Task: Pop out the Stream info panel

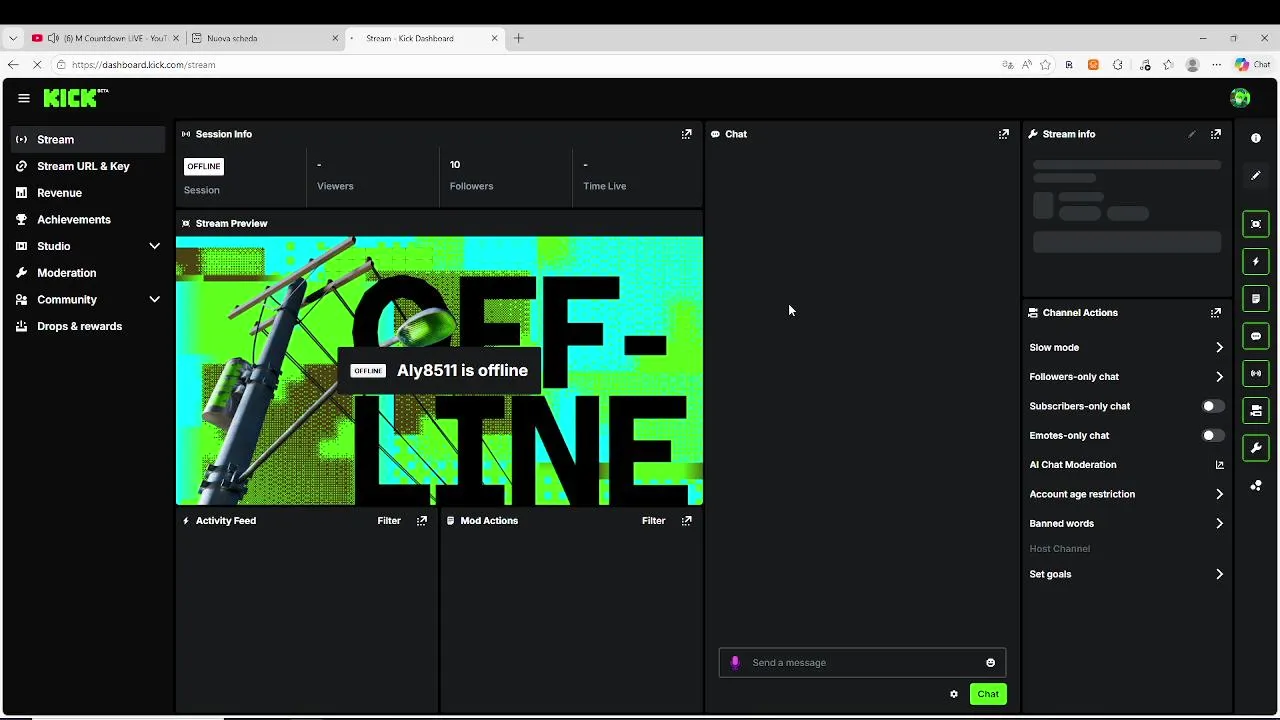Action: (x=1215, y=134)
